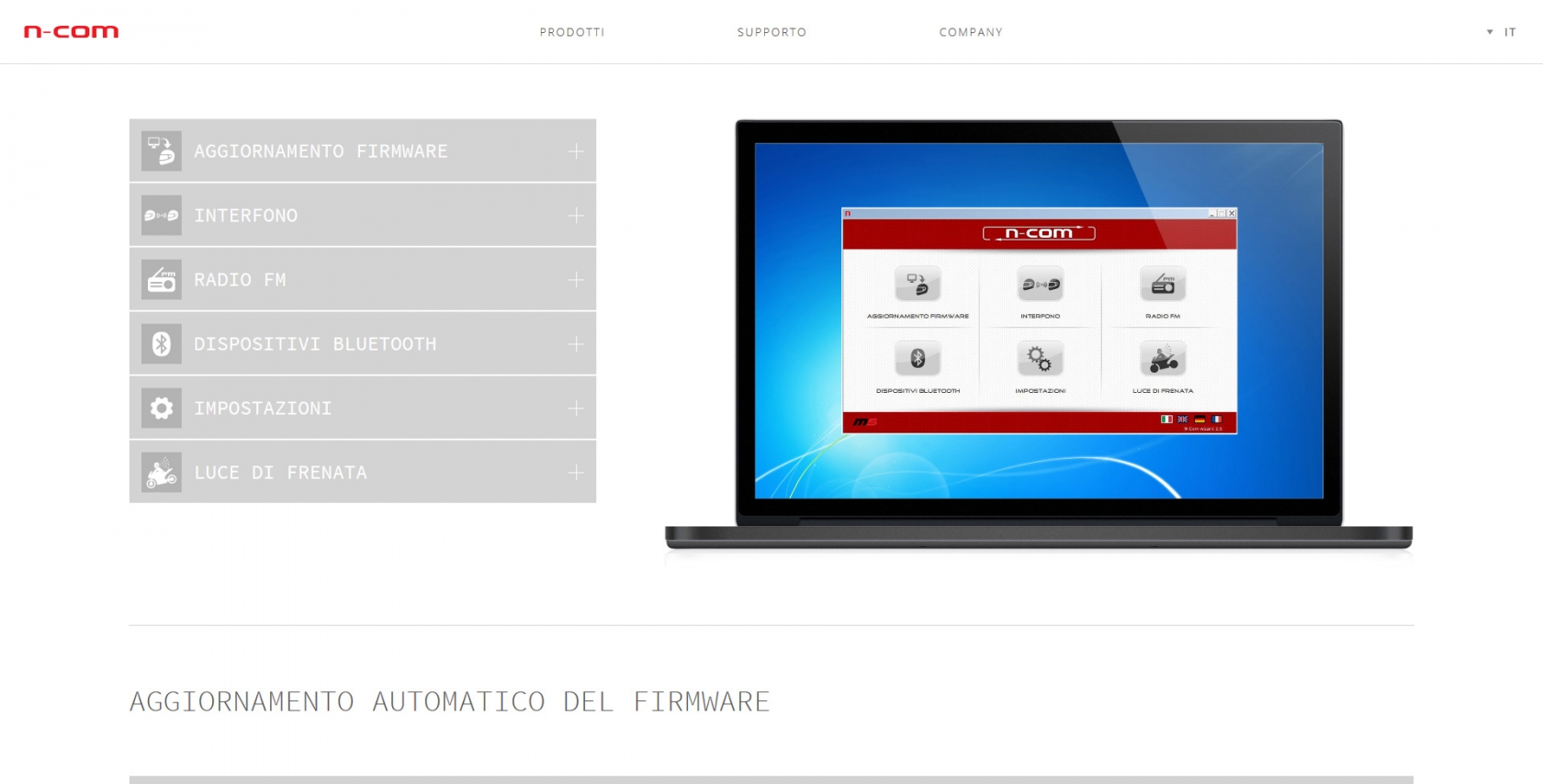Image resolution: width=1543 pixels, height=784 pixels.
Task: Click the Aggiornamento Firmware accordion icon
Action: 162,151
